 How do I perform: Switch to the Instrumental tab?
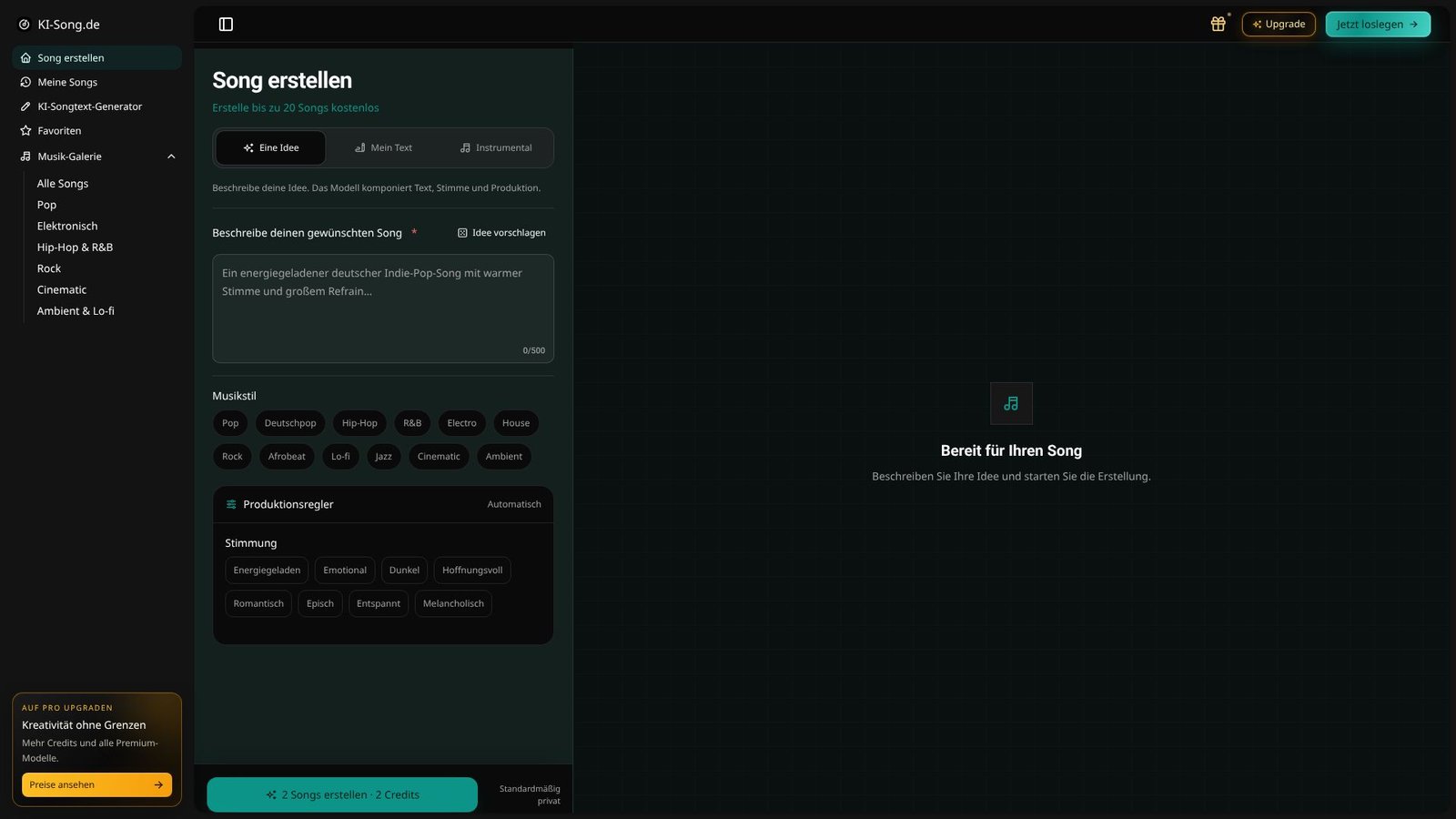(x=496, y=147)
